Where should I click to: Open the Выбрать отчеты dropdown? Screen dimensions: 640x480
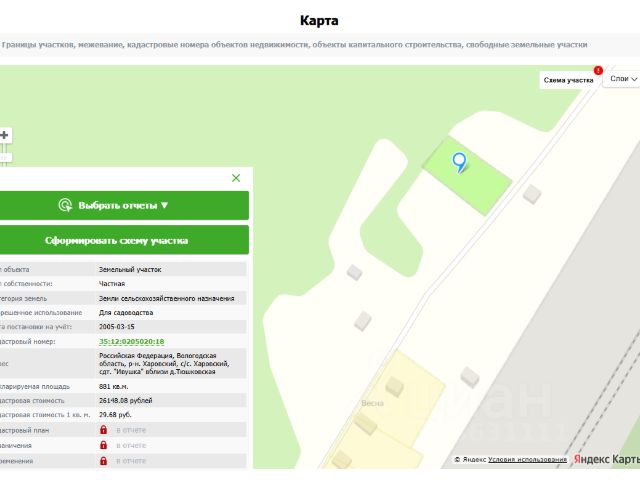[x=123, y=205]
